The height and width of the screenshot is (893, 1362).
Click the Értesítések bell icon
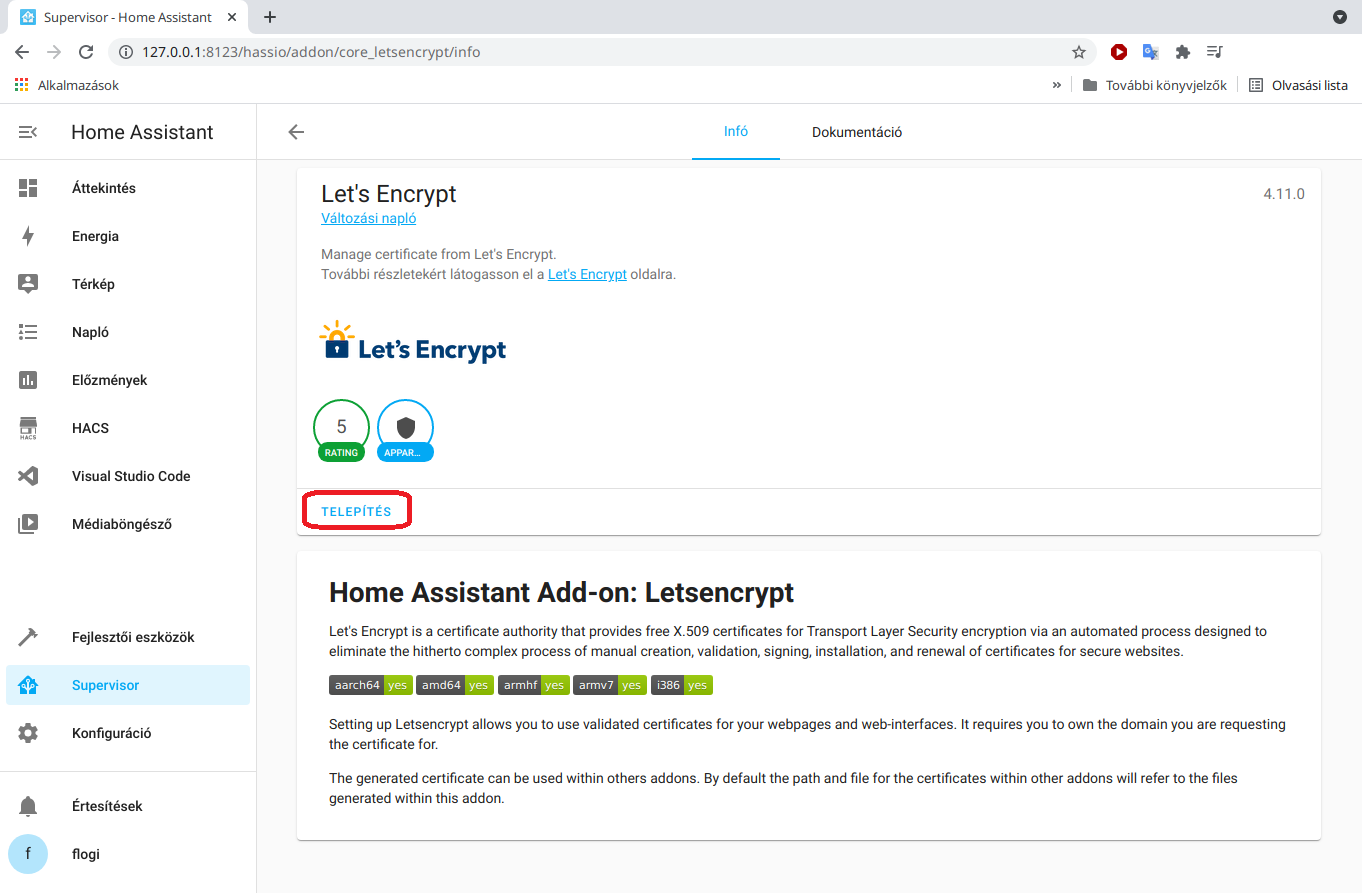tap(28, 806)
